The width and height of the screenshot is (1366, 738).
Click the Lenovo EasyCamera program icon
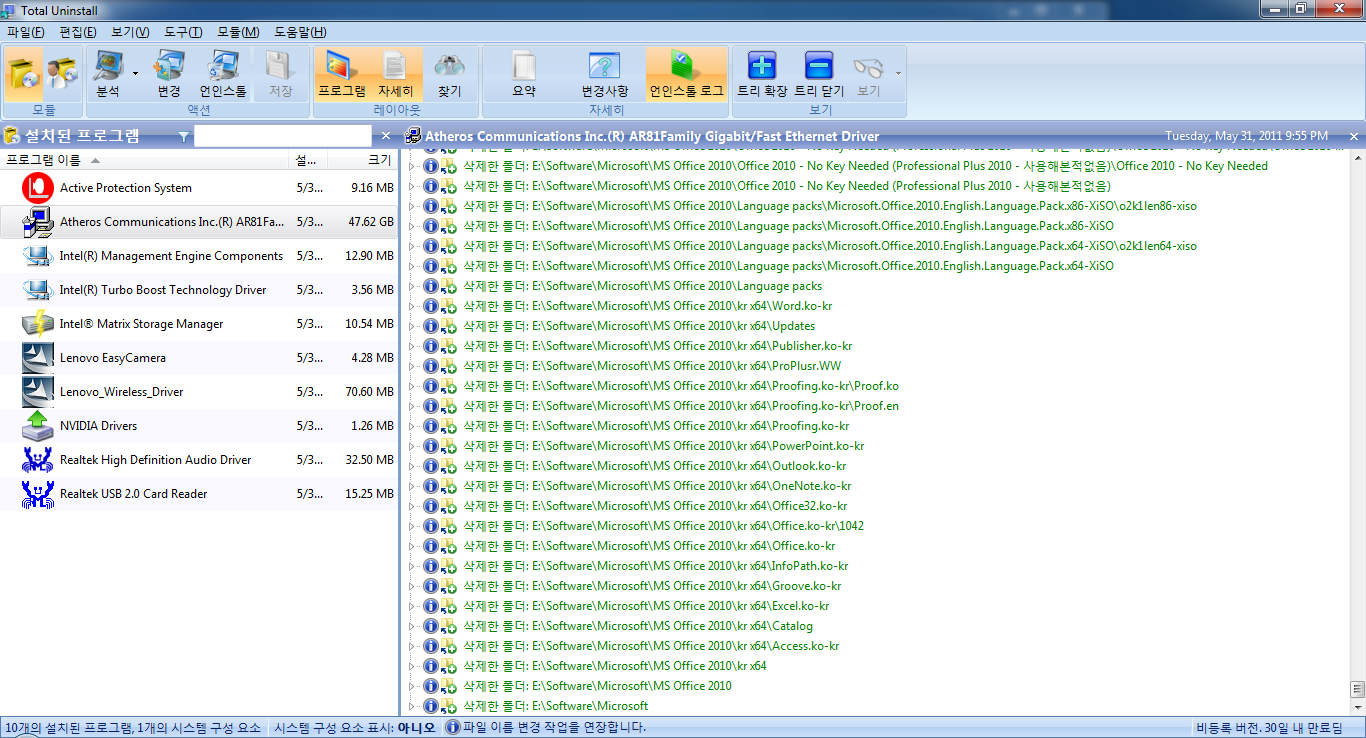pyautogui.click(x=38, y=358)
